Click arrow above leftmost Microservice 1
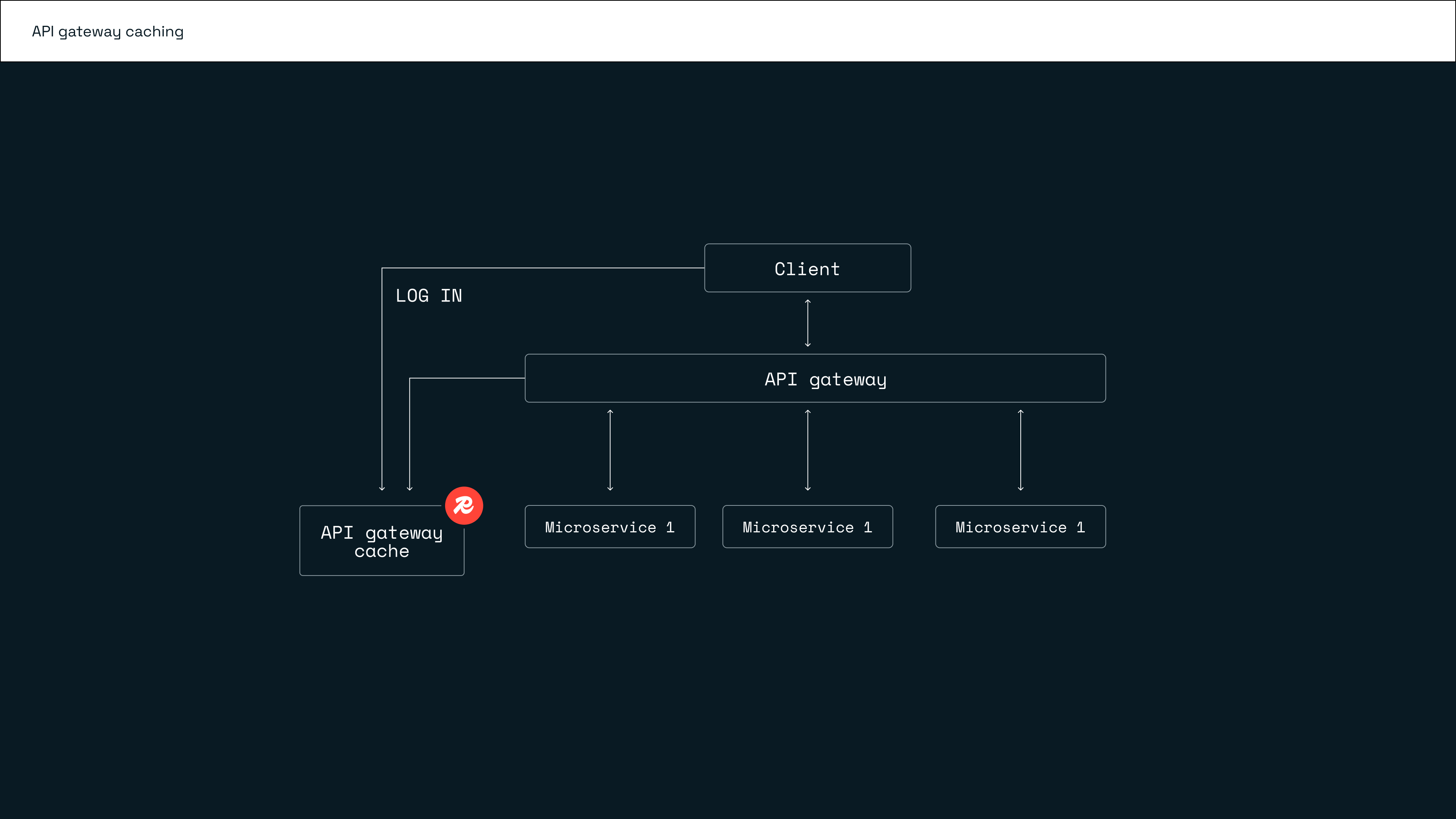 pos(610,450)
